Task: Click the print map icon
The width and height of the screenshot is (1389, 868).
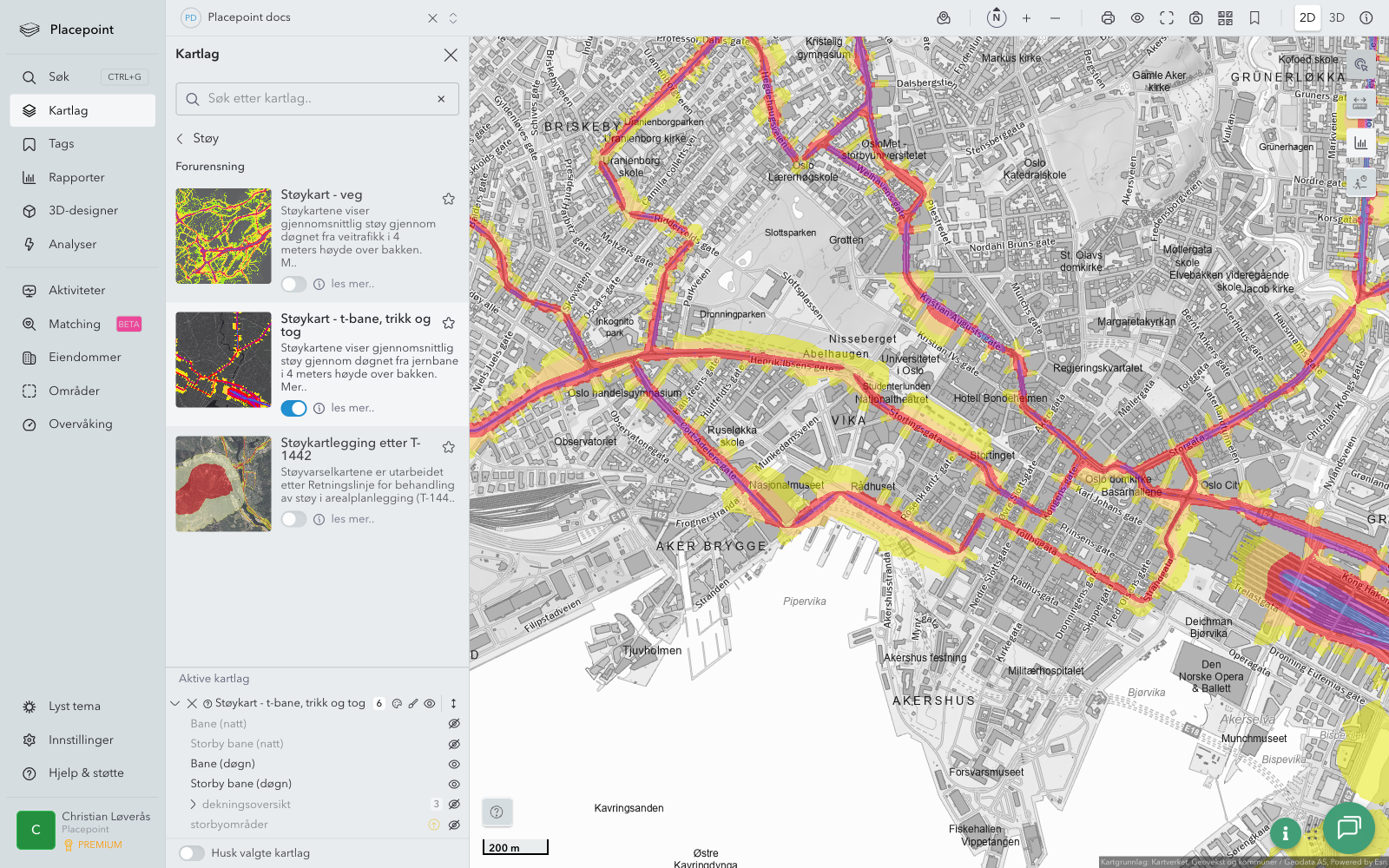Action: click(x=1108, y=18)
